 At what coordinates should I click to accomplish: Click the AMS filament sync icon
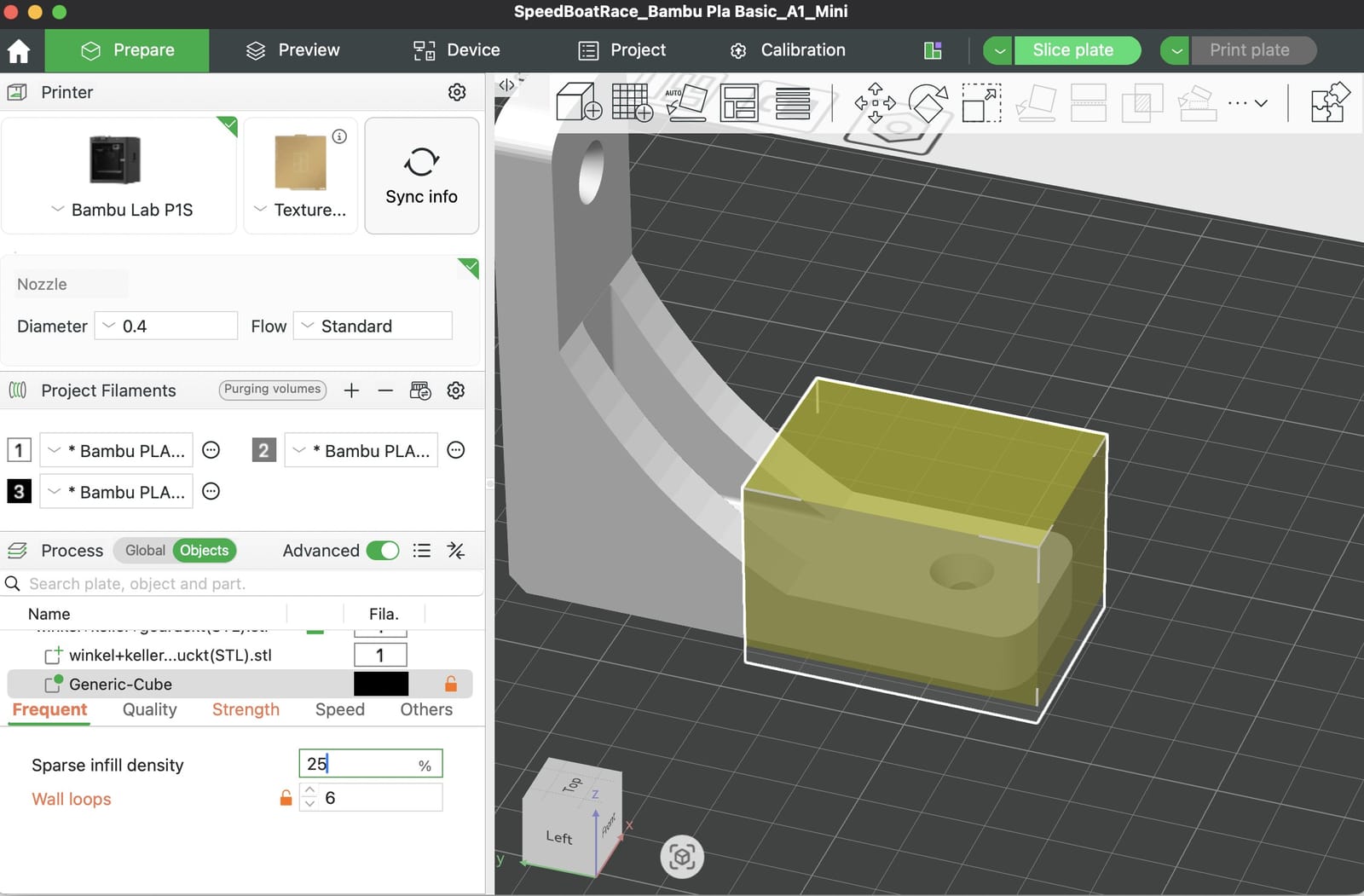coord(420,390)
